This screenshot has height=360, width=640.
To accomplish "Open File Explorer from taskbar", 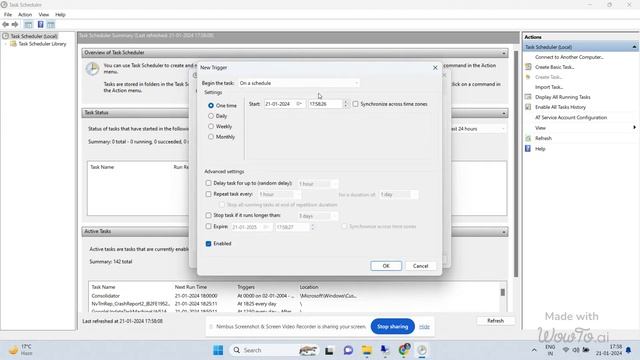I will pyautogui.click(x=367, y=350).
